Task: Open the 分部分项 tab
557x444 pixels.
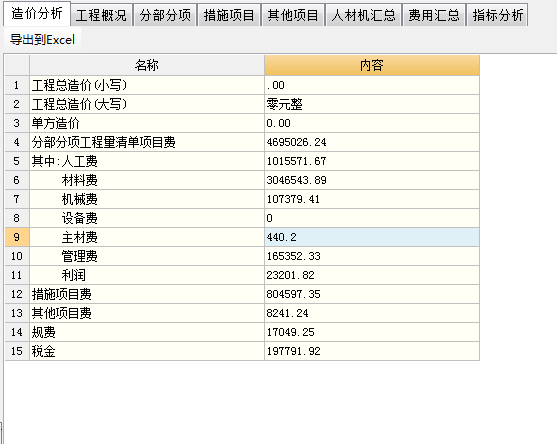Action: click(165, 15)
